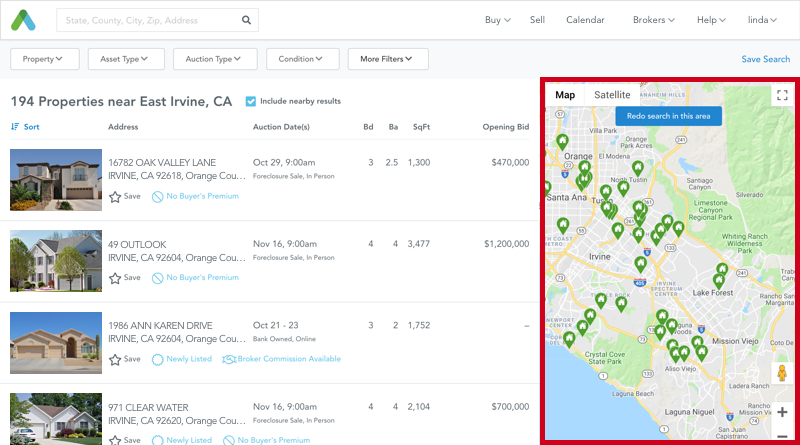Click star Save icon for 16782 Oak Valley Lane
This screenshot has width=800, height=445.
pos(115,196)
